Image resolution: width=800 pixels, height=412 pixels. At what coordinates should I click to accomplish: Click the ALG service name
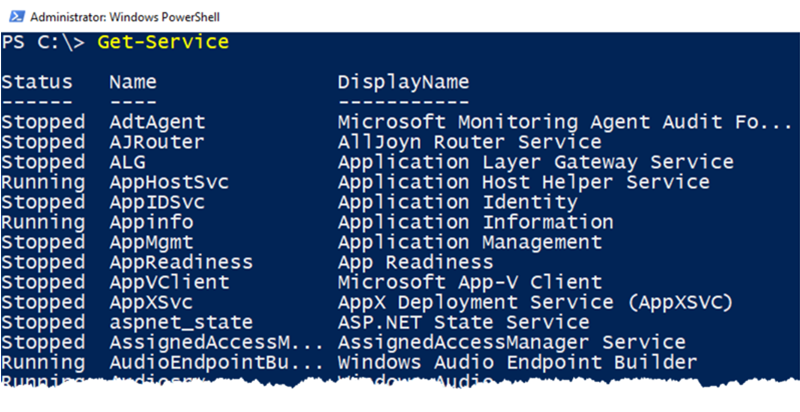pos(127,162)
